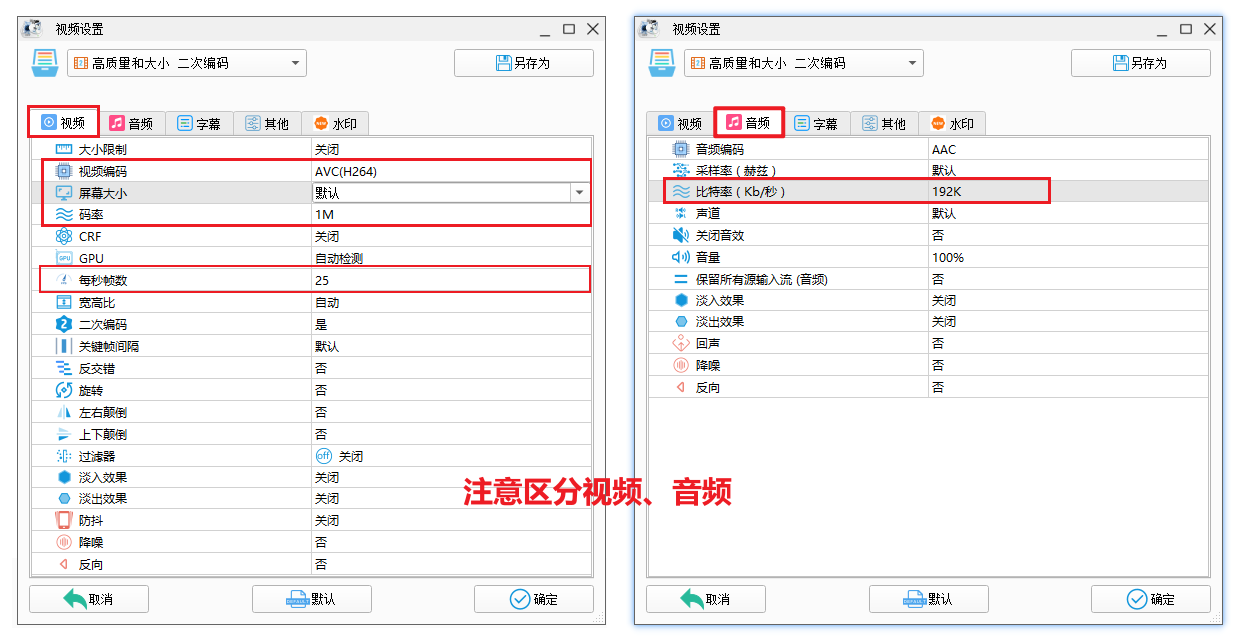Toggle 关闭音效 value 否
This screenshot has height=642, width=1236.
[x=938, y=235]
